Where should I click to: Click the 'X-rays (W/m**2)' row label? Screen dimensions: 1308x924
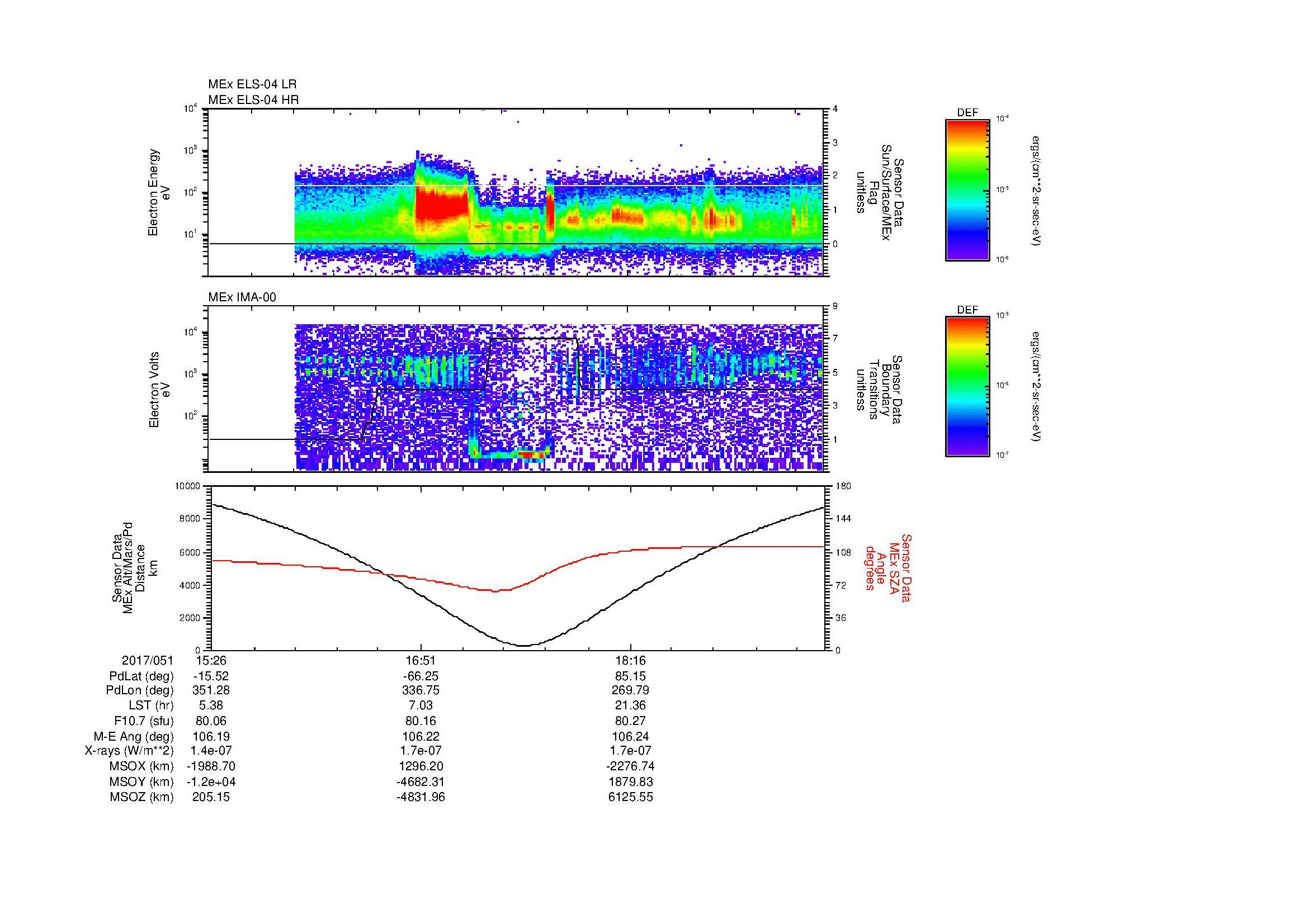pos(129,751)
